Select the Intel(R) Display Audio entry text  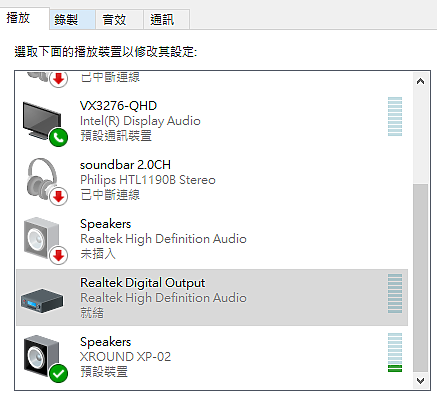pyautogui.click(x=140, y=121)
